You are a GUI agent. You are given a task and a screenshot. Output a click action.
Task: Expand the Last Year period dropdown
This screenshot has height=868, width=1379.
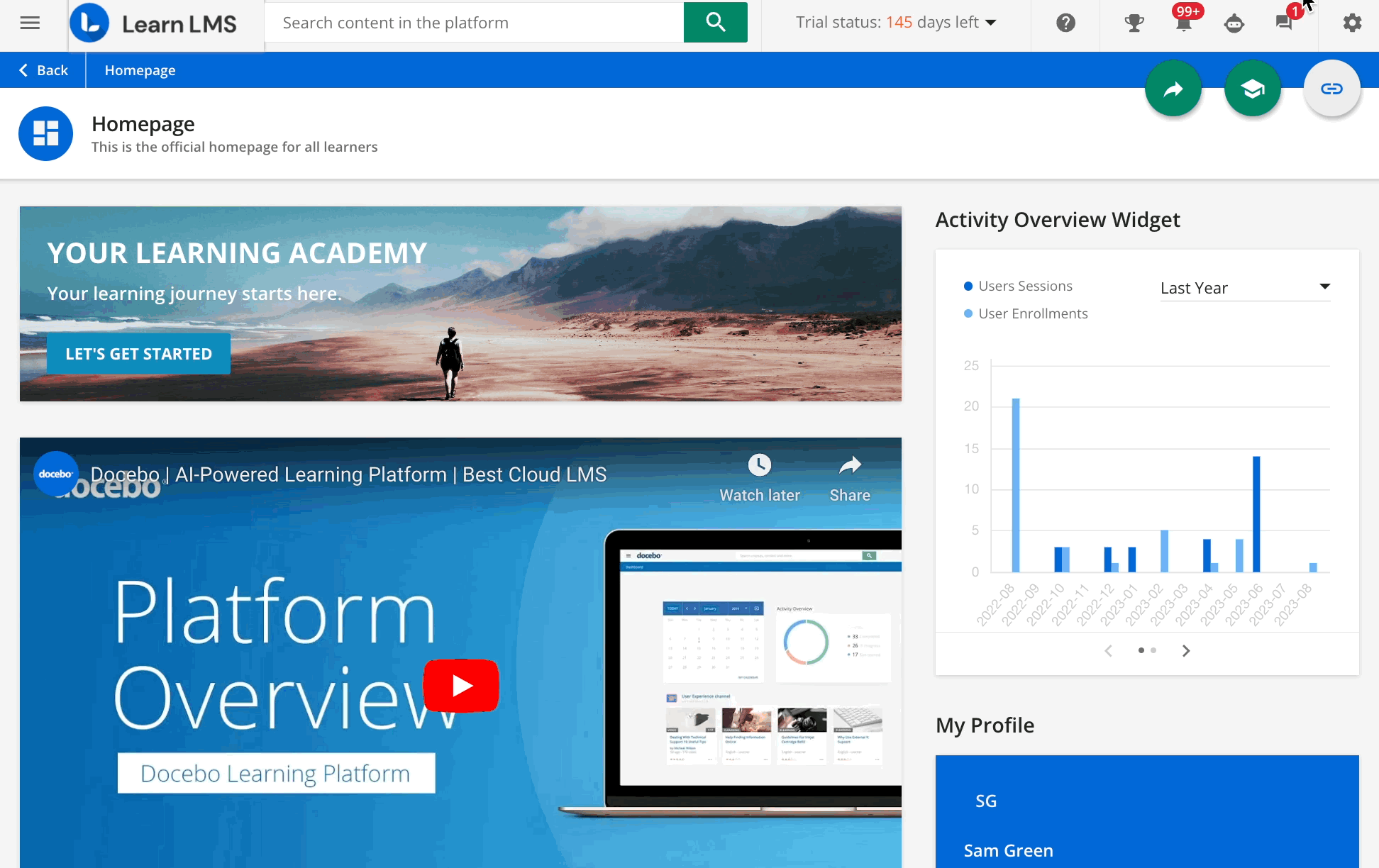click(1245, 288)
